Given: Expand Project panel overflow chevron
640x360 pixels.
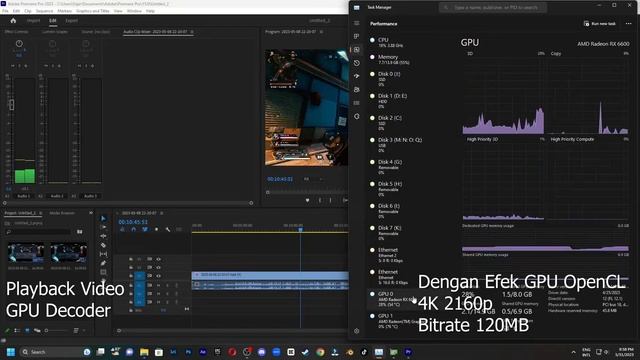Looking at the screenshot, I should [91, 213].
